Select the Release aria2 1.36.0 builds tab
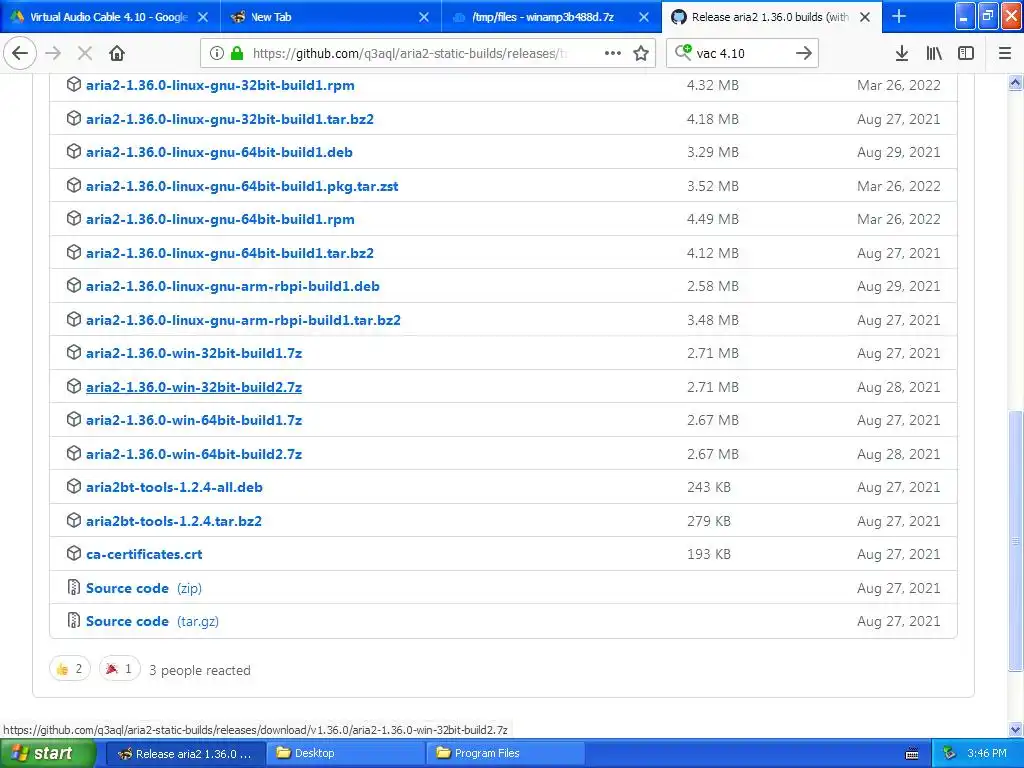The width and height of the screenshot is (1024, 768). [x=769, y=17]
